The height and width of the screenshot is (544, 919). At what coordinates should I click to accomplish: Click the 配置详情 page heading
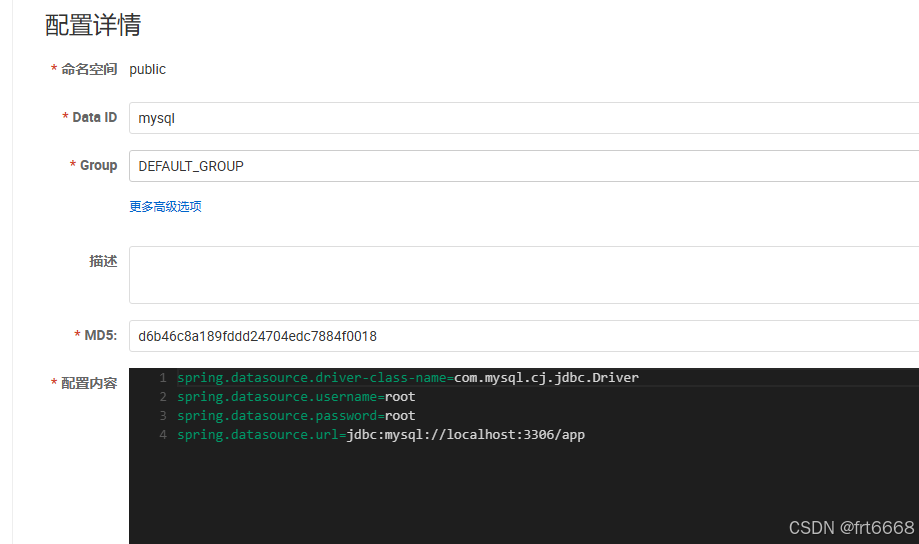click(93, 25)
